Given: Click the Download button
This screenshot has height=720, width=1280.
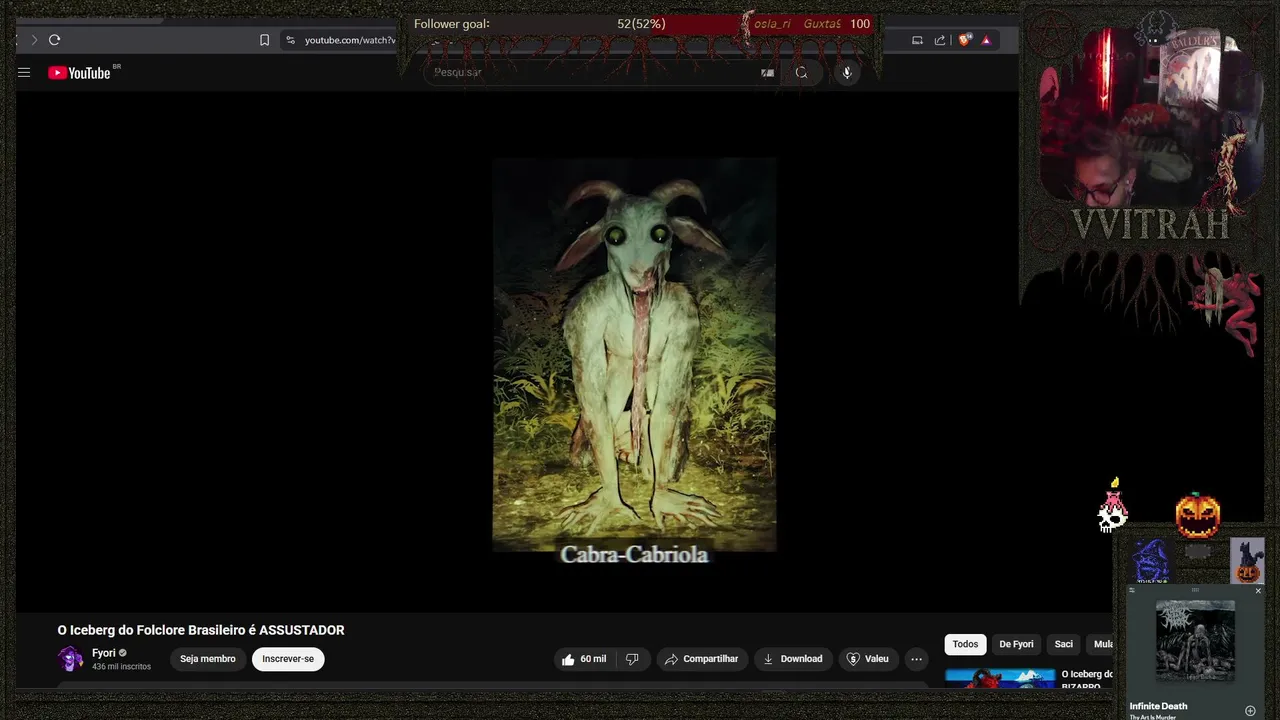Looking at the screenshot, I should pos(793,659).
